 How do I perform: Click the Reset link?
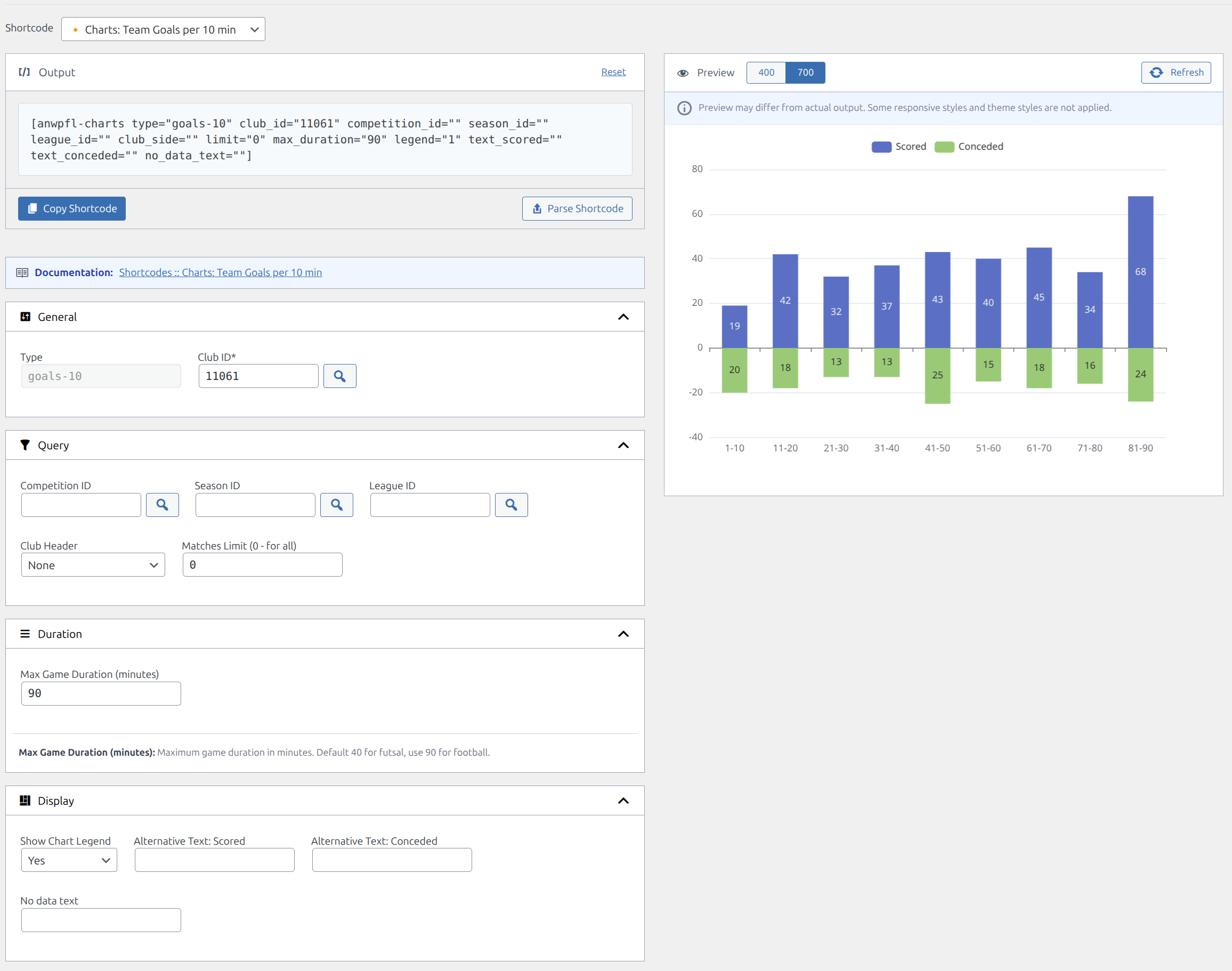tap(613, 71)
